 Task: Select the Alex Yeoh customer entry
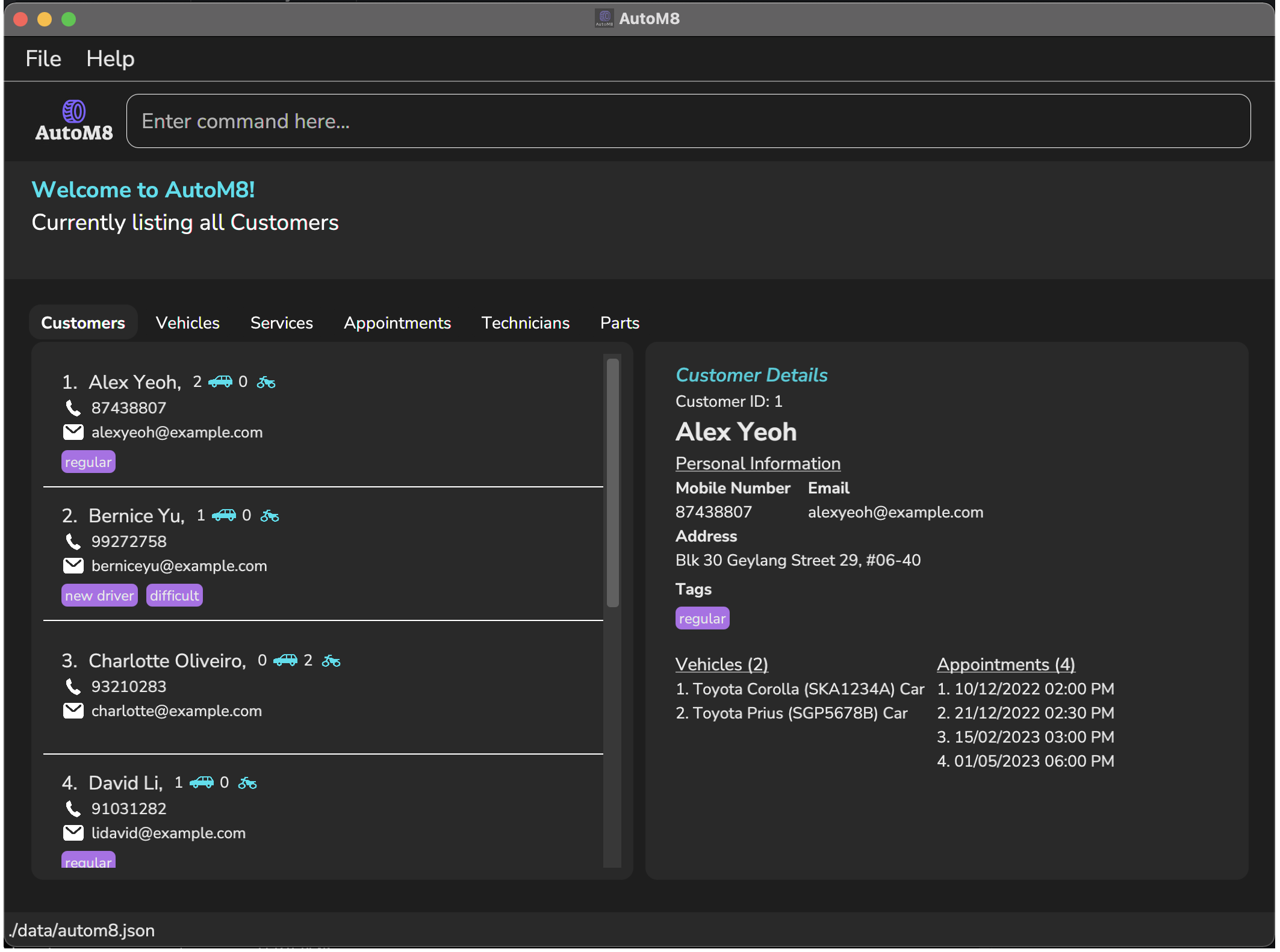[323, 421]
